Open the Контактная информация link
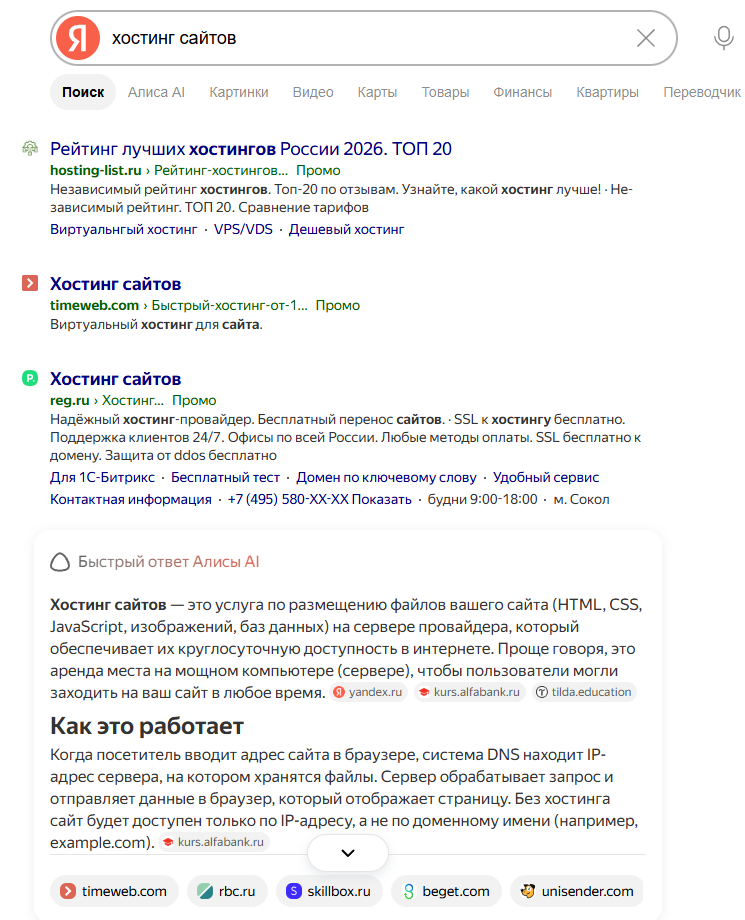 point(130,499)
